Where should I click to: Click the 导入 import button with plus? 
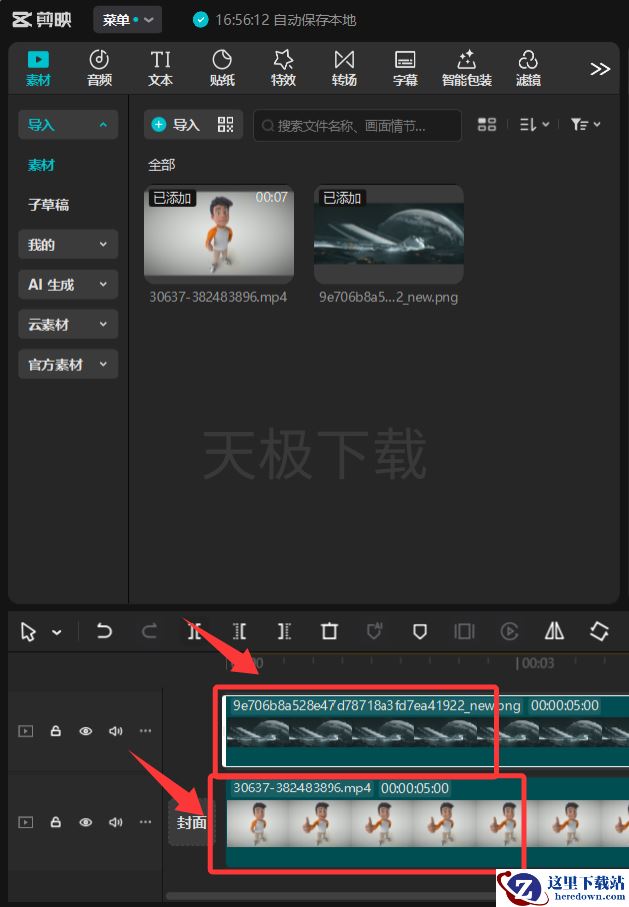(x=175, y=124)
